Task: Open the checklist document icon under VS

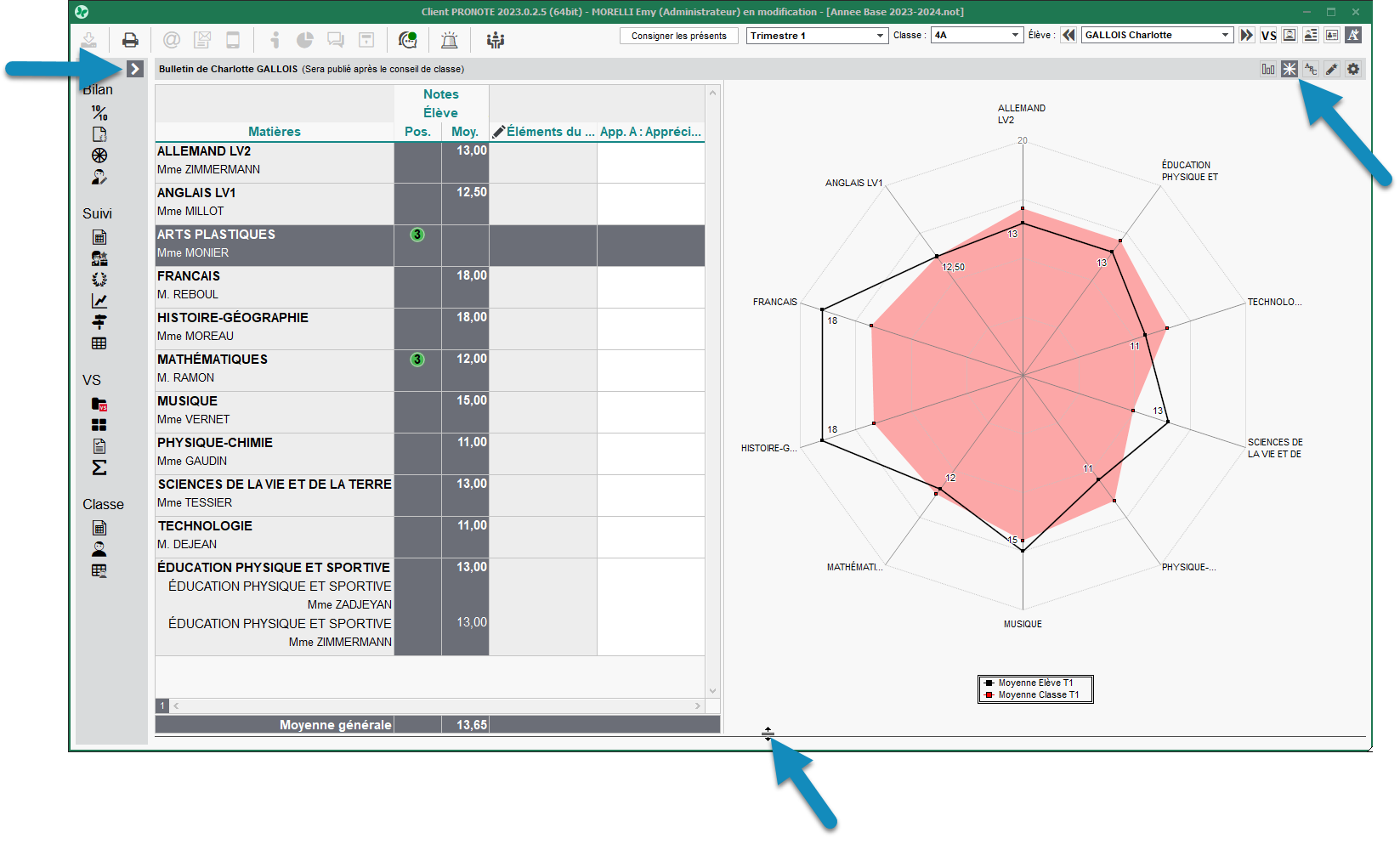Action: point(99,446)
